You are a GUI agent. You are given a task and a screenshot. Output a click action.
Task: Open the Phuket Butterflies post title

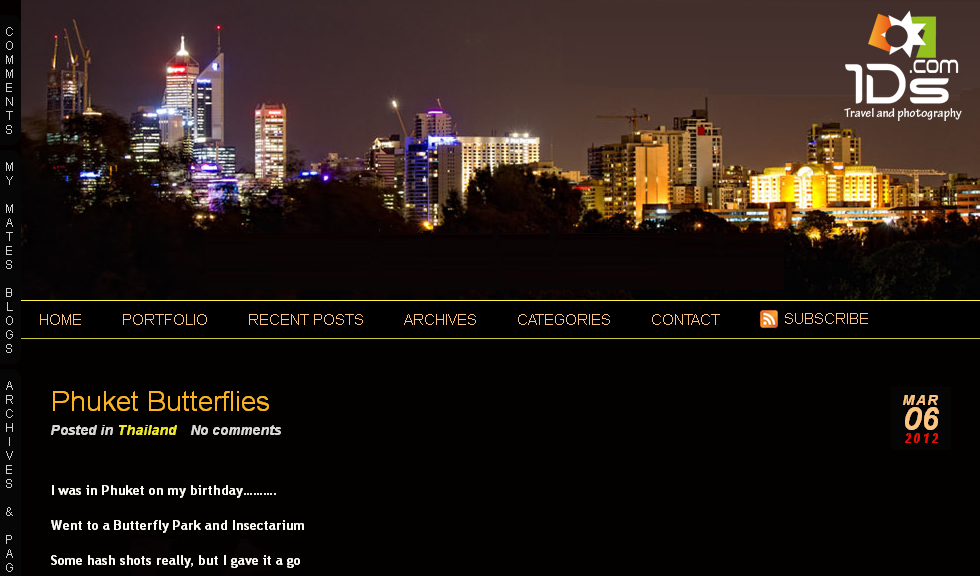[160, 401]
